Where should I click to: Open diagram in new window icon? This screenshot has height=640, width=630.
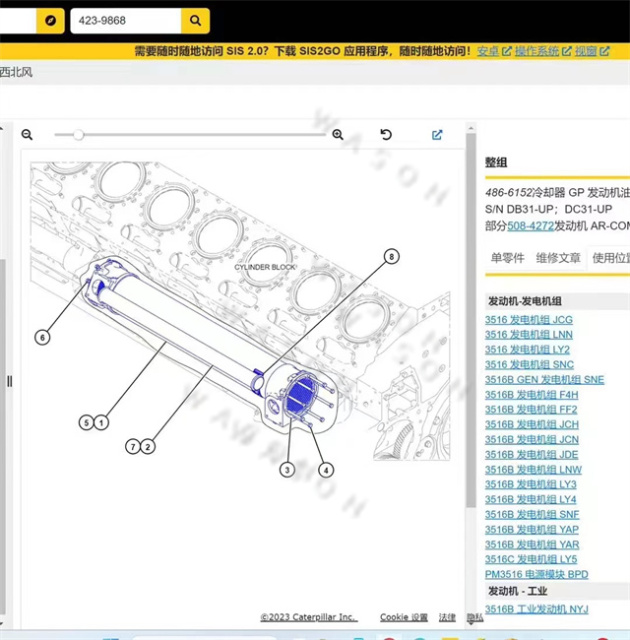437,135
